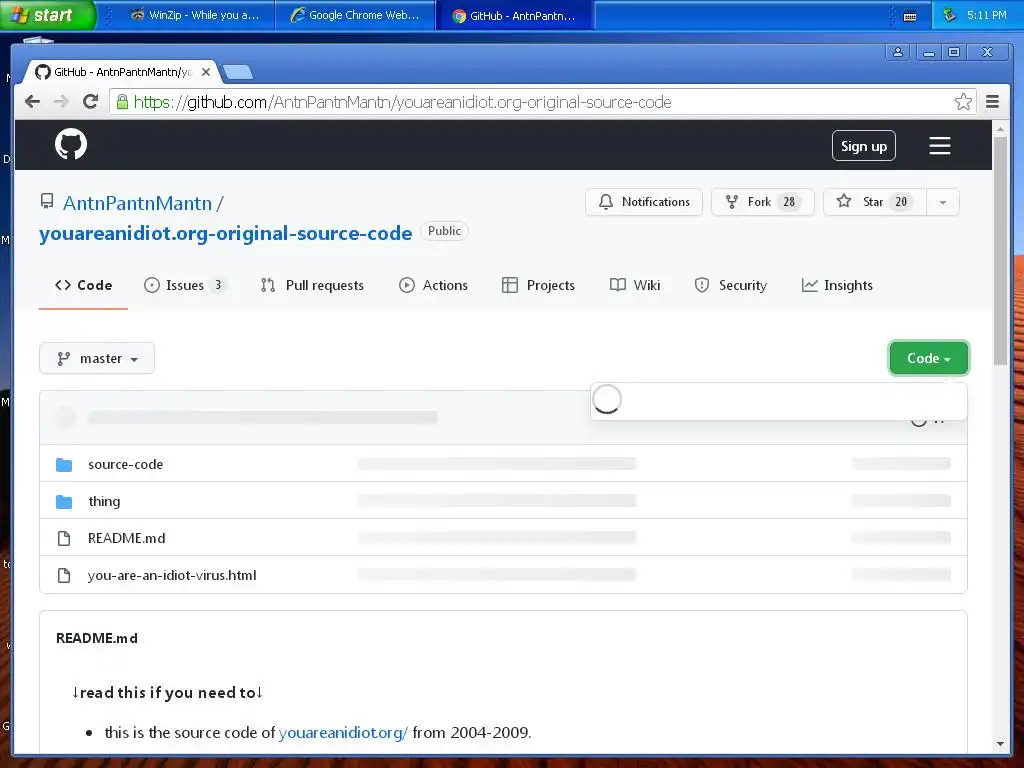Open the Insights tab

[x=837, y=285]
